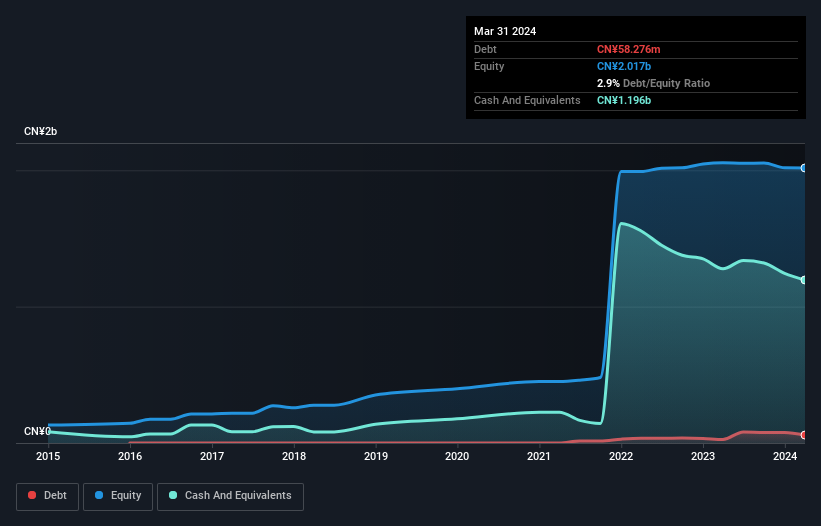Select the Cash endpoint marker on chart

click(804, 280)
